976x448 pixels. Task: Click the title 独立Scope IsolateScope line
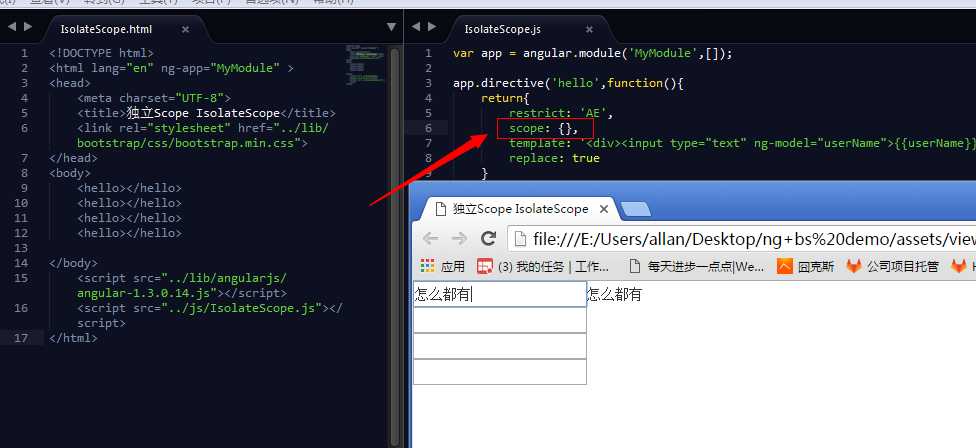coord(207,113)
